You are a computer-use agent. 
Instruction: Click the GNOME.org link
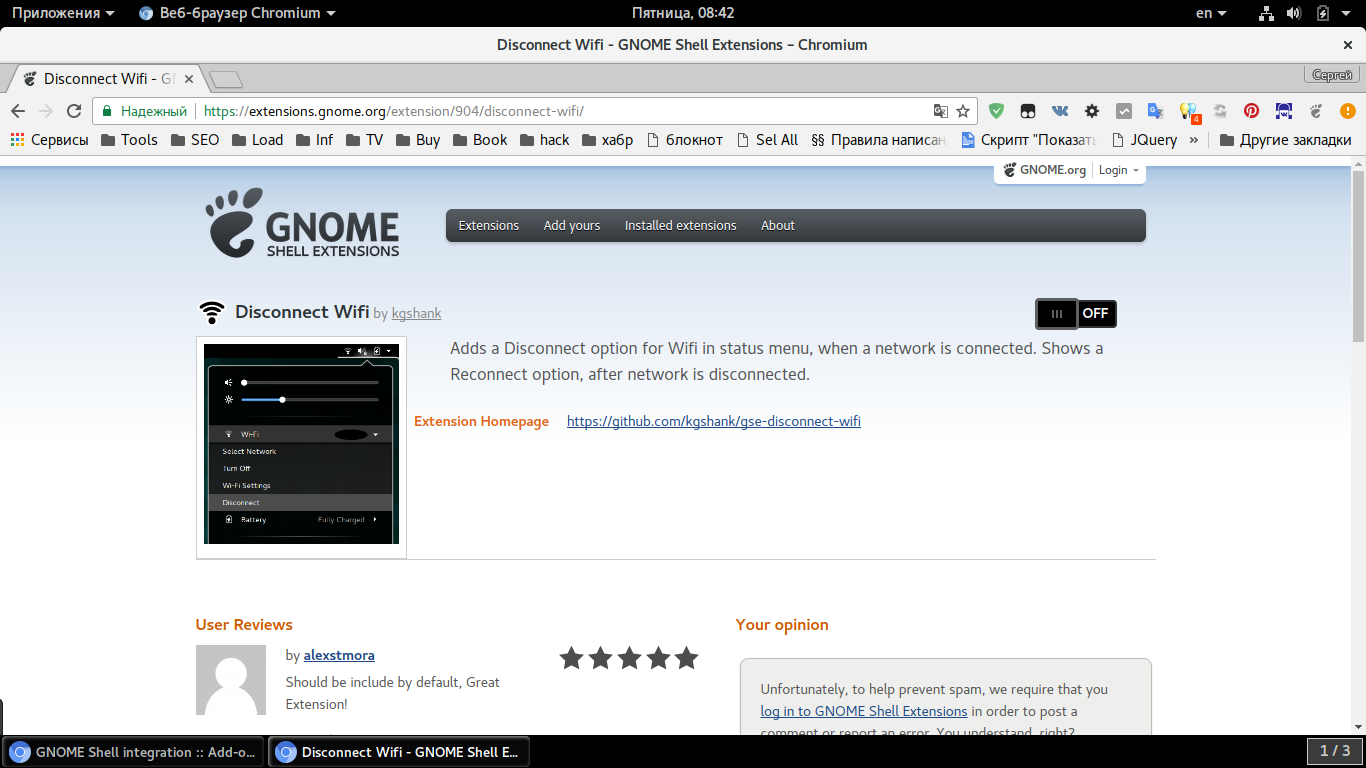tap(1045, 170)
